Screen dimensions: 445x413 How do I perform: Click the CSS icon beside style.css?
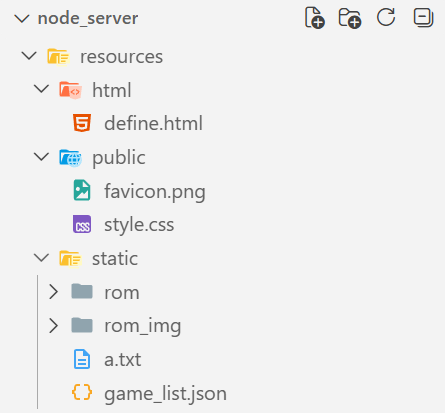point(82,224)
